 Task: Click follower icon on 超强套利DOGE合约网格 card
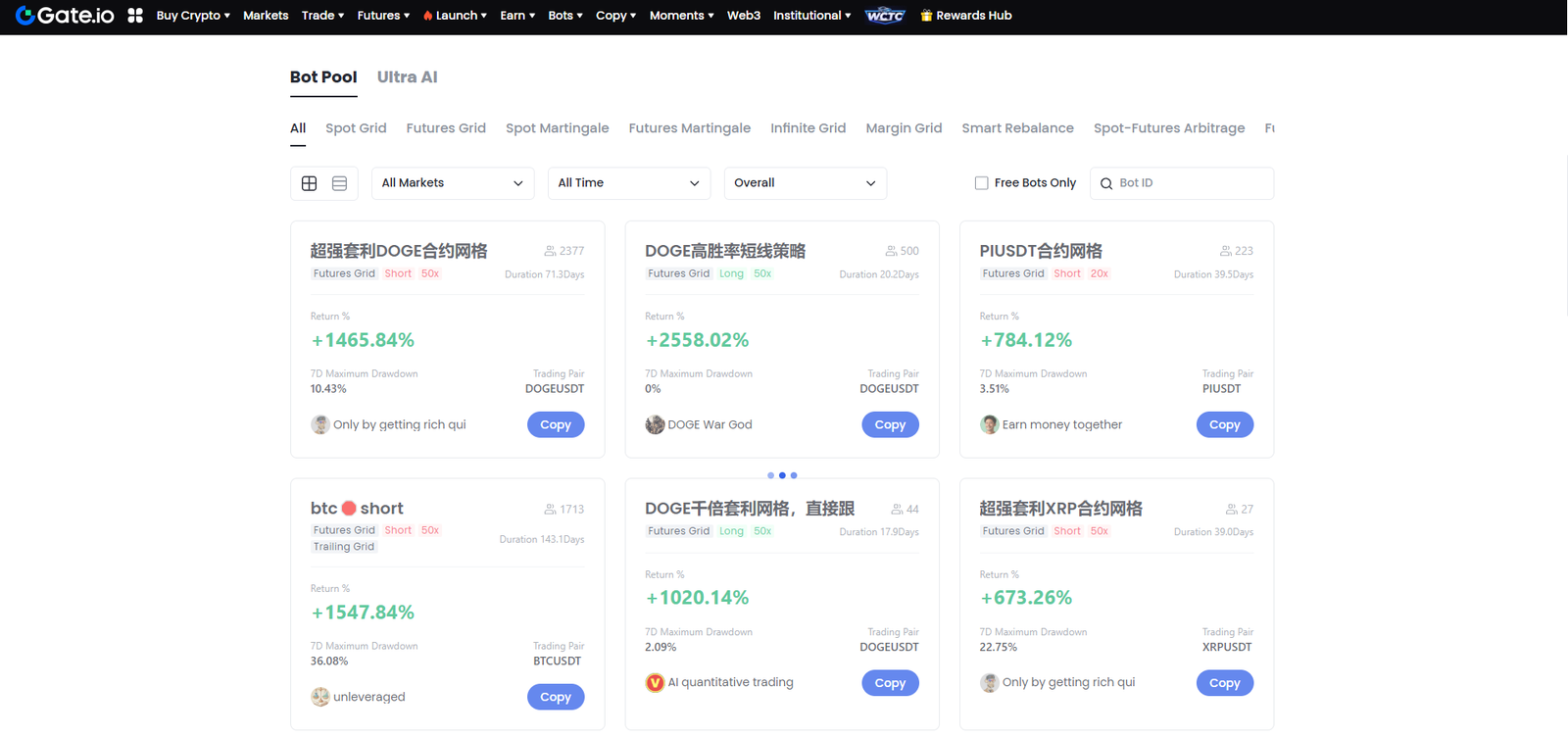tap(550, 251)
